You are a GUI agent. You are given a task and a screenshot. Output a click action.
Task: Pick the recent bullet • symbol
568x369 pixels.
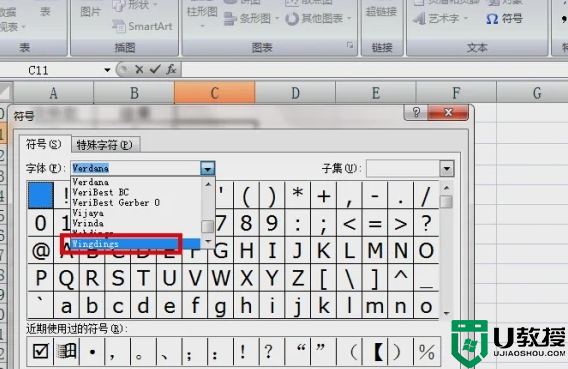(x=92, y=351)
